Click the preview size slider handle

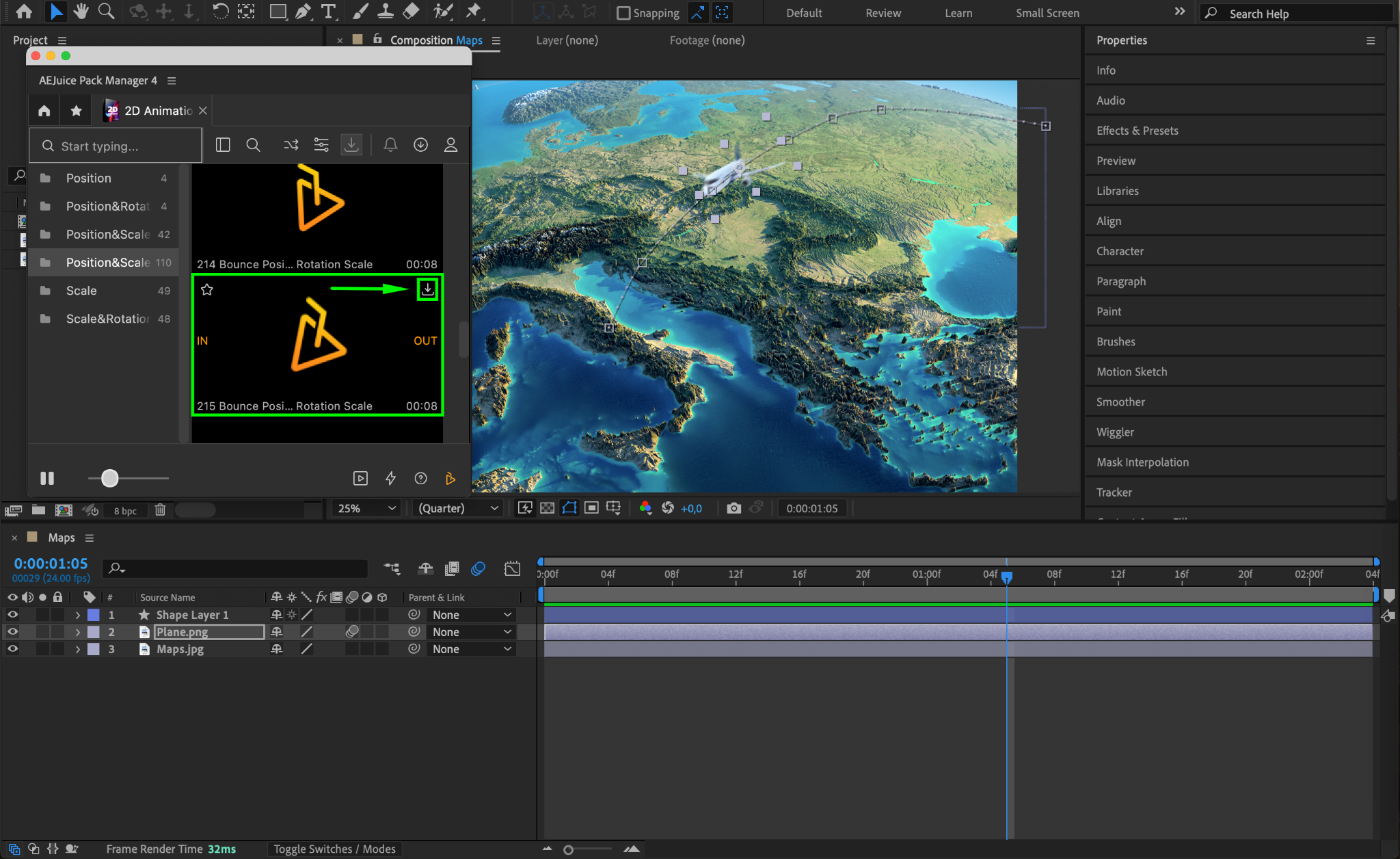coord(110,478)
